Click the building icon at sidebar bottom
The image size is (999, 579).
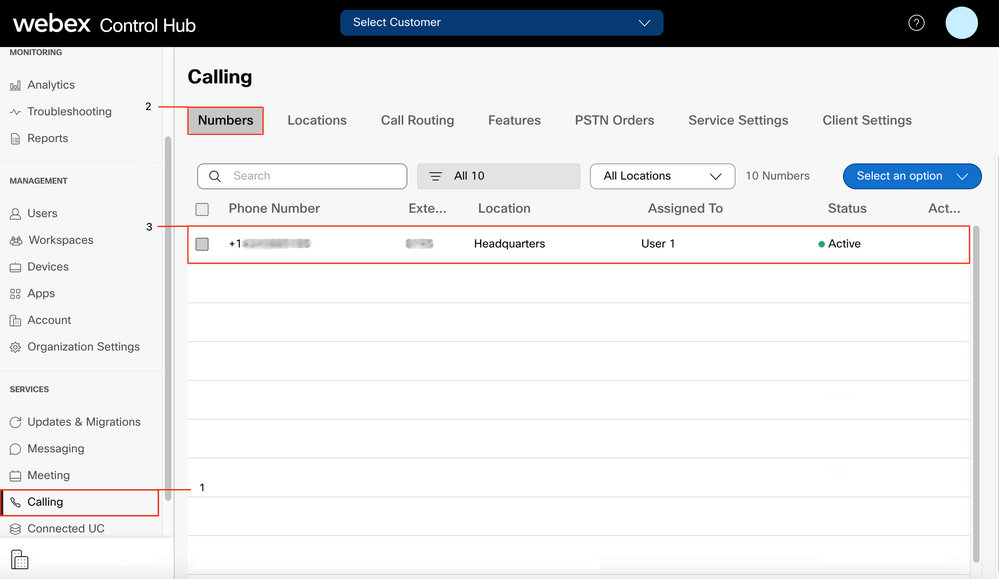(x=20, y=559)
